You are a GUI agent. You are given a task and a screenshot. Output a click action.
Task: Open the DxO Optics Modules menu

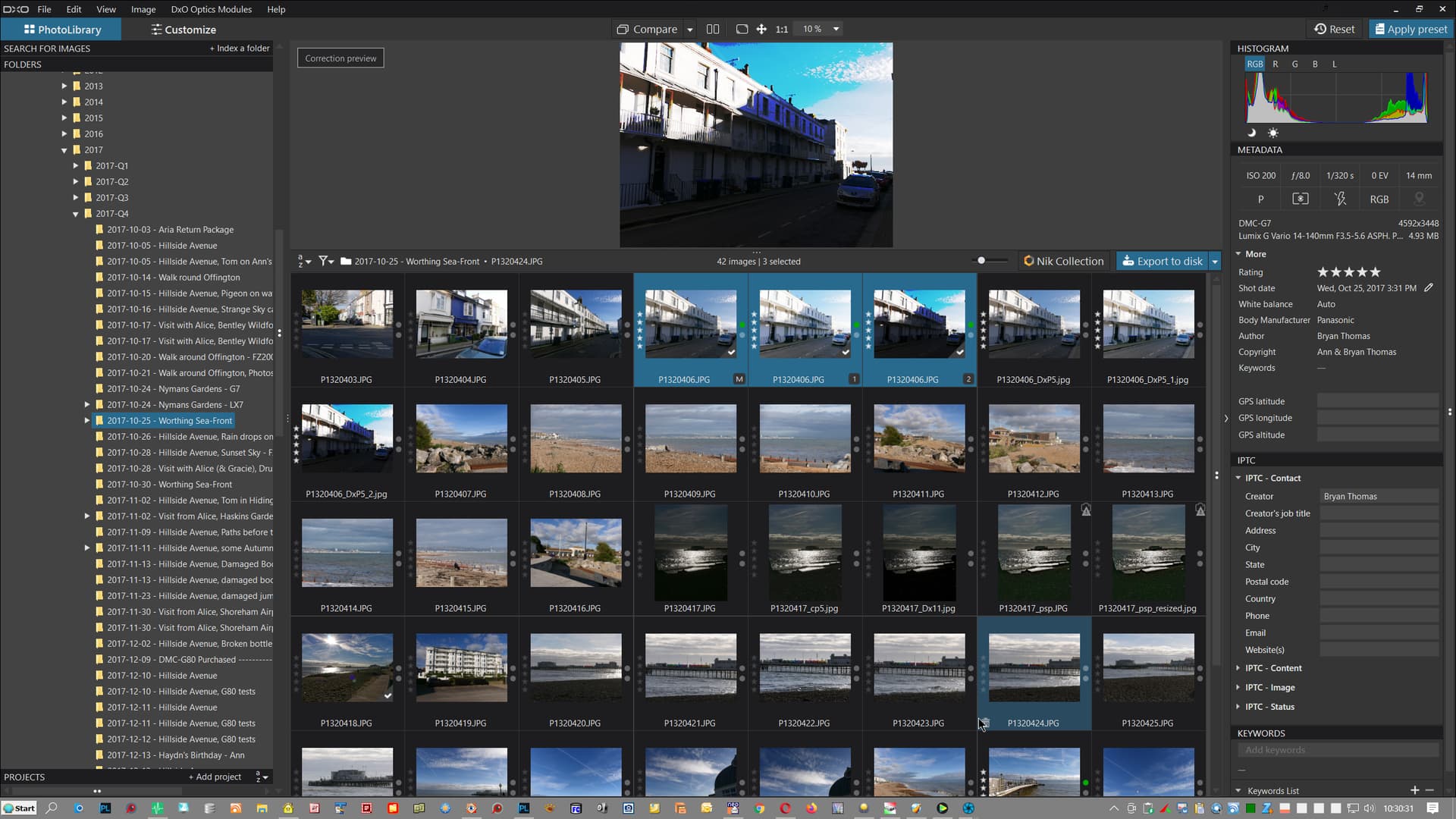click(211, 9)
